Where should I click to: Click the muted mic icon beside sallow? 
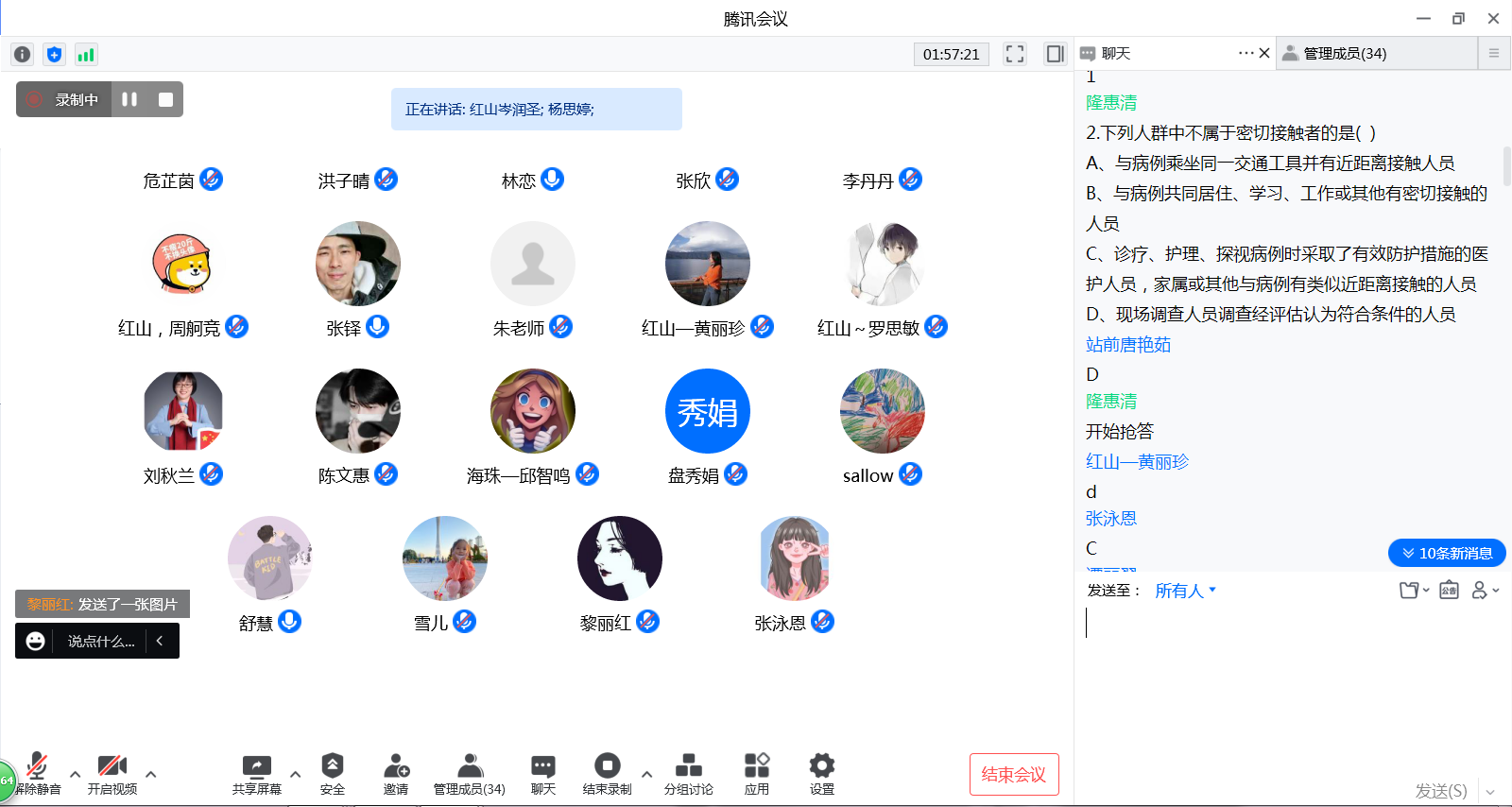(911, 473)
